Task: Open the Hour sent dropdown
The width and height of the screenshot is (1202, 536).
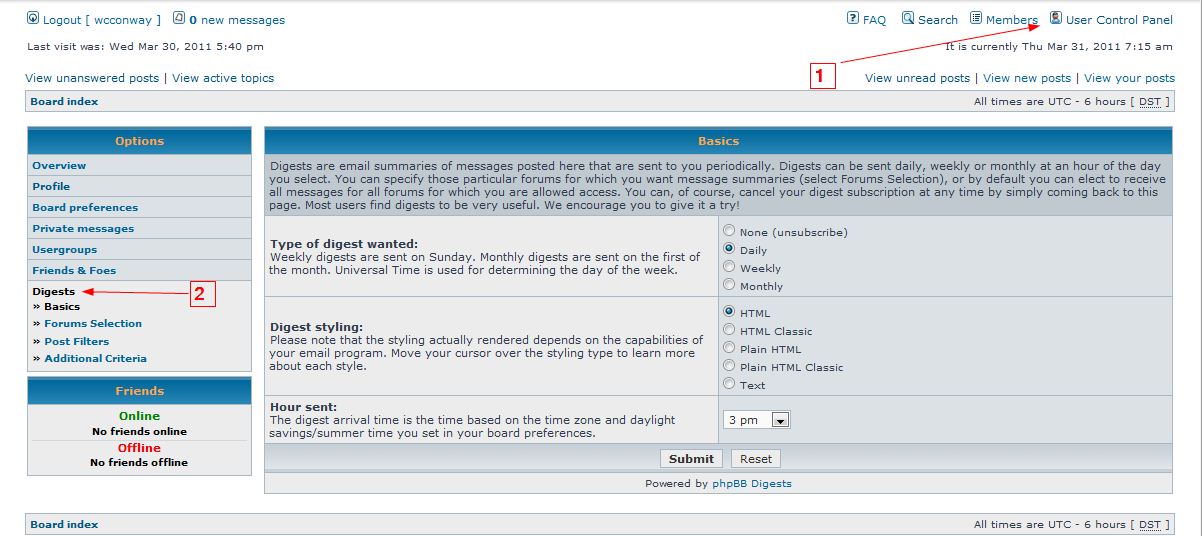Action: tap(756, 420)
